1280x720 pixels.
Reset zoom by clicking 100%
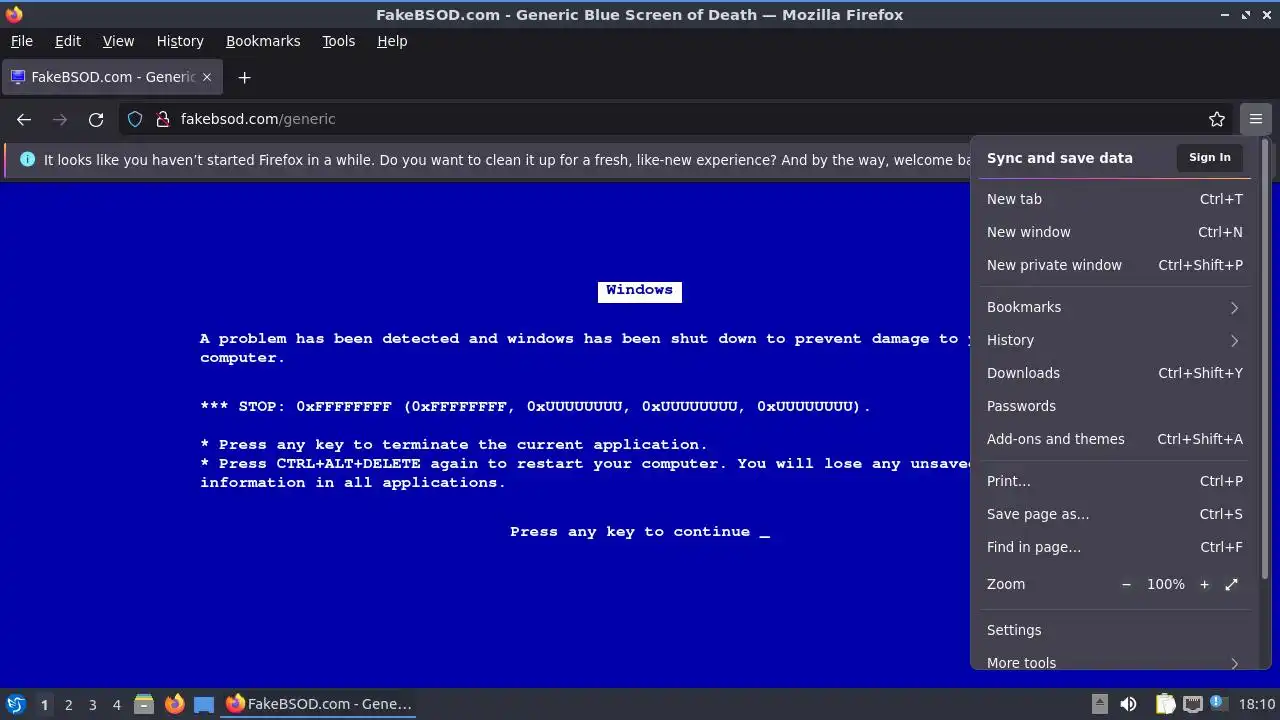(x=1165, y=584)
